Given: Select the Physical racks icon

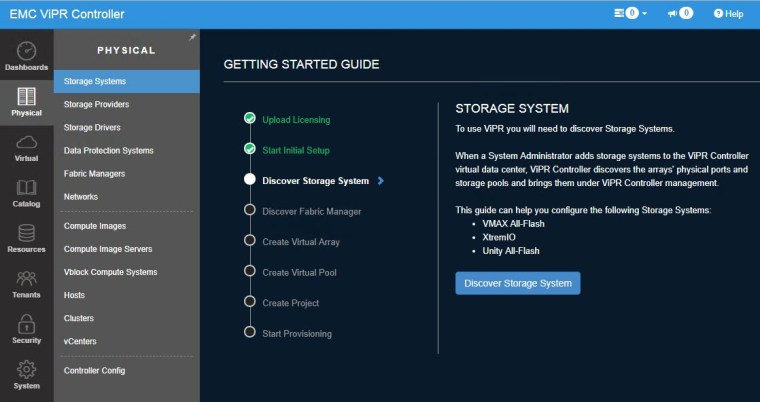Looking at the screenshot, I should 26,96.
